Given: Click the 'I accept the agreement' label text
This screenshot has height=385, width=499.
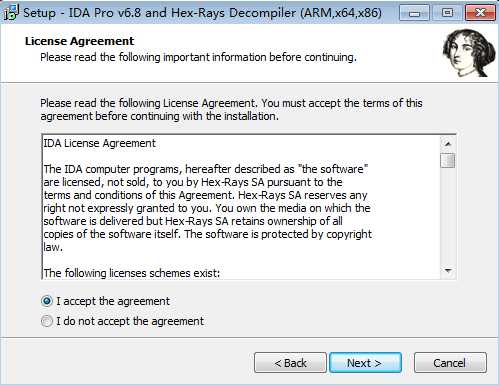Looking at the screenshot, I should coord(113,301).
